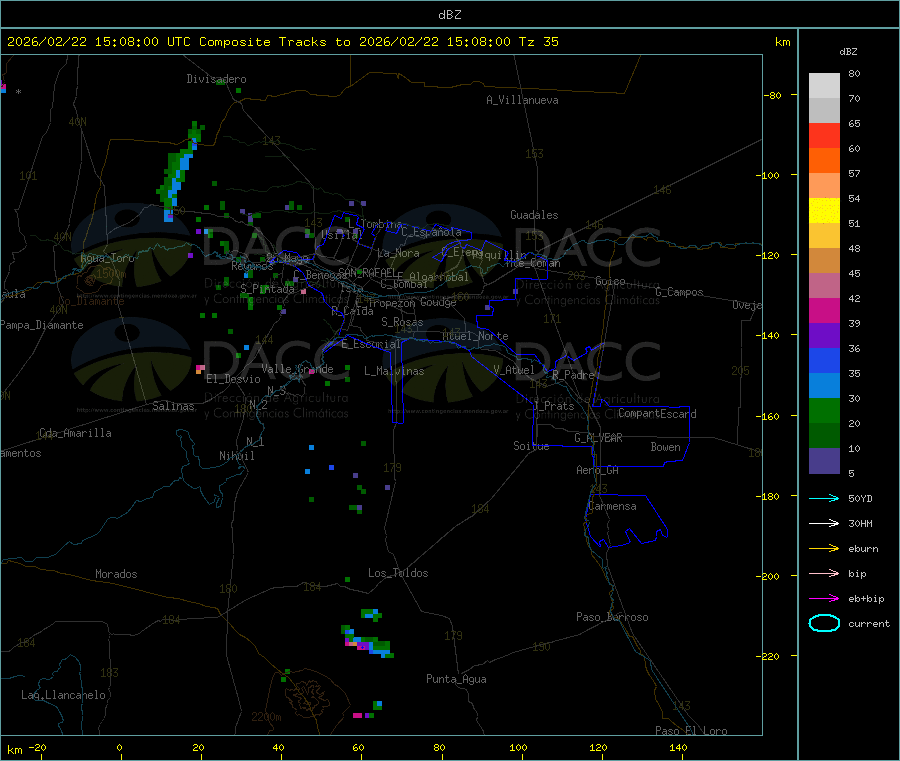Click the magenta eb+bip arrow in legend

(824, 599)
